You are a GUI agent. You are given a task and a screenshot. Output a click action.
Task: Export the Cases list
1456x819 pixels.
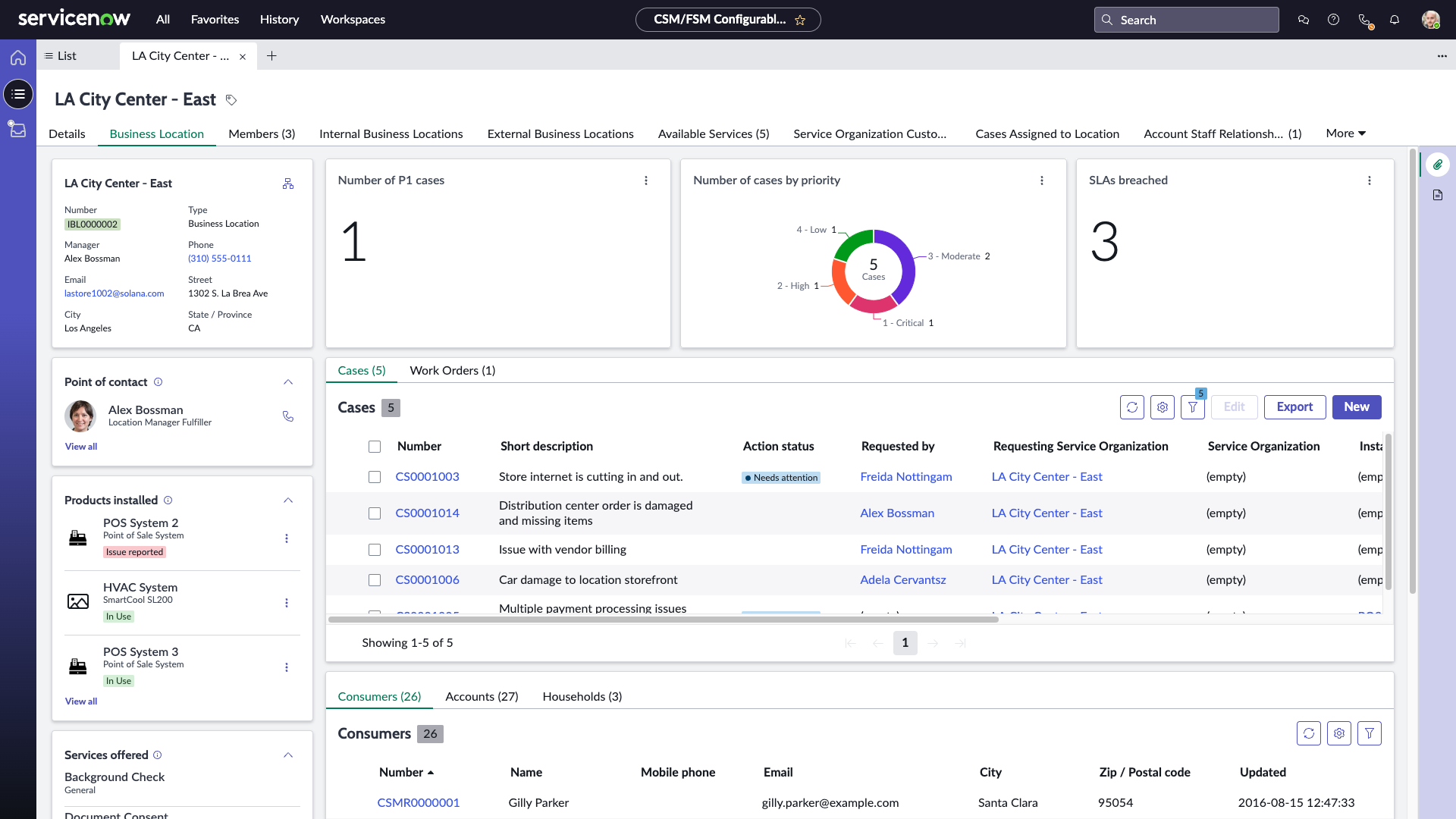coord(1294,407)
